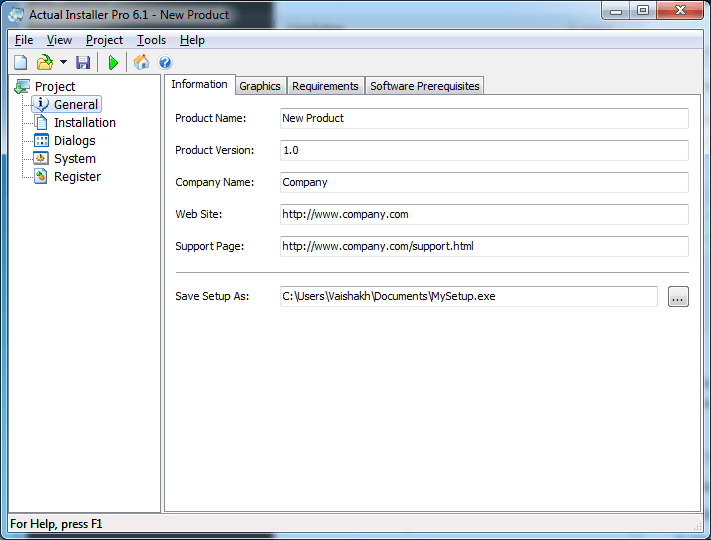Screen dimensions: 711x540
Task: Maximize the Actual Installer window
Action: (643, 11)
